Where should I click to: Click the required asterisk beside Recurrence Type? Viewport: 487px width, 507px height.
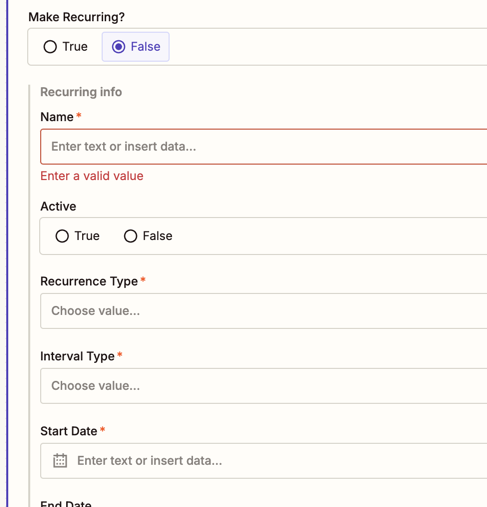(x=143, y=279)
